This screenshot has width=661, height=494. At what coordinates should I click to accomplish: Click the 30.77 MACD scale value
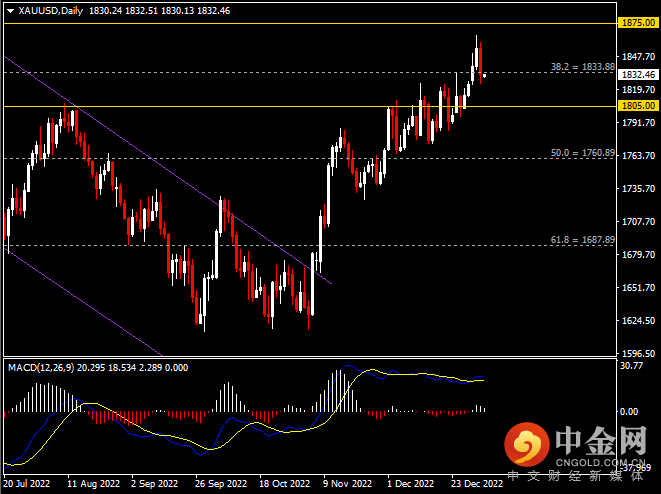631,365
